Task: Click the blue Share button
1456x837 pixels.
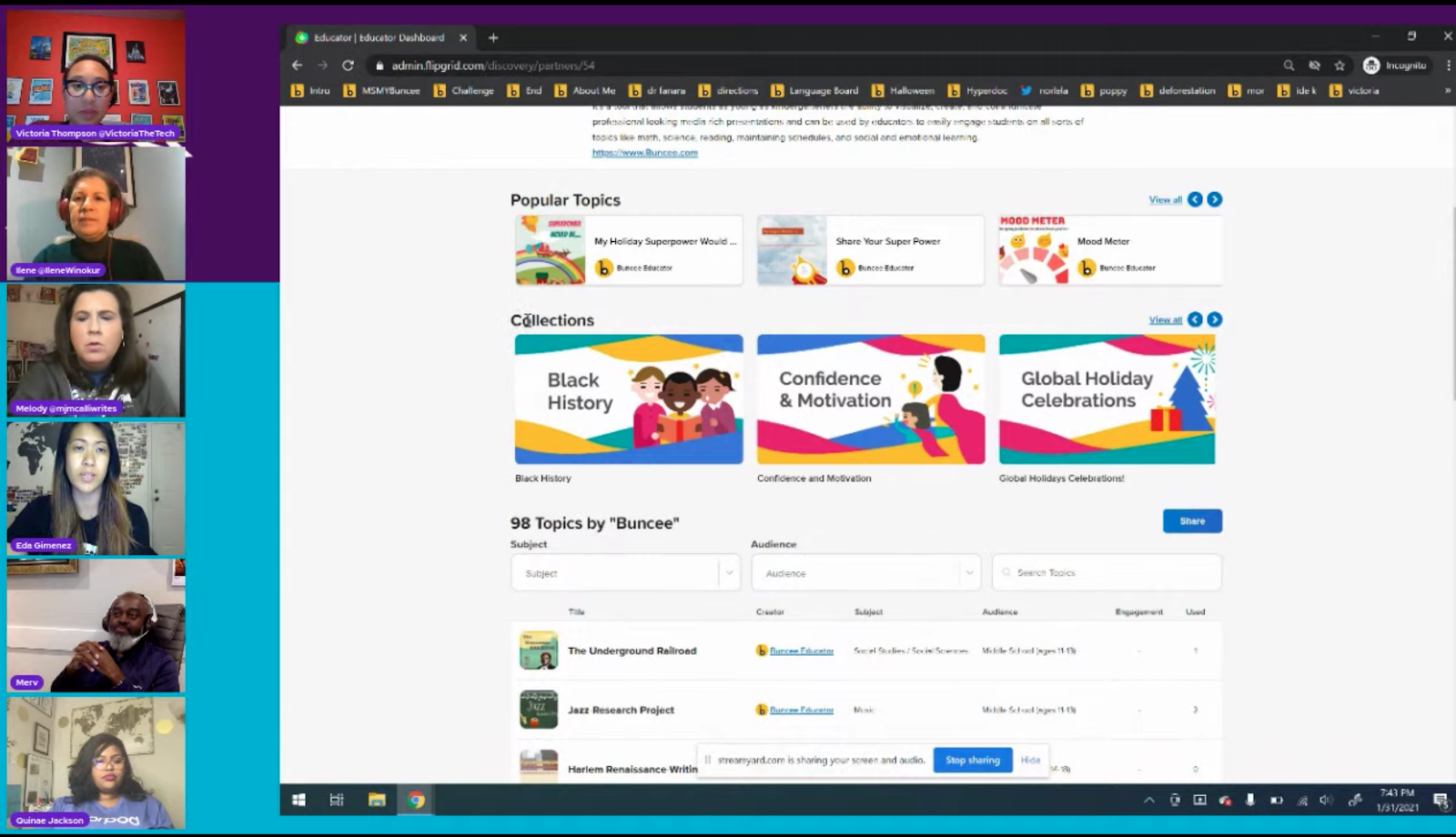Action: [1192, 521]
